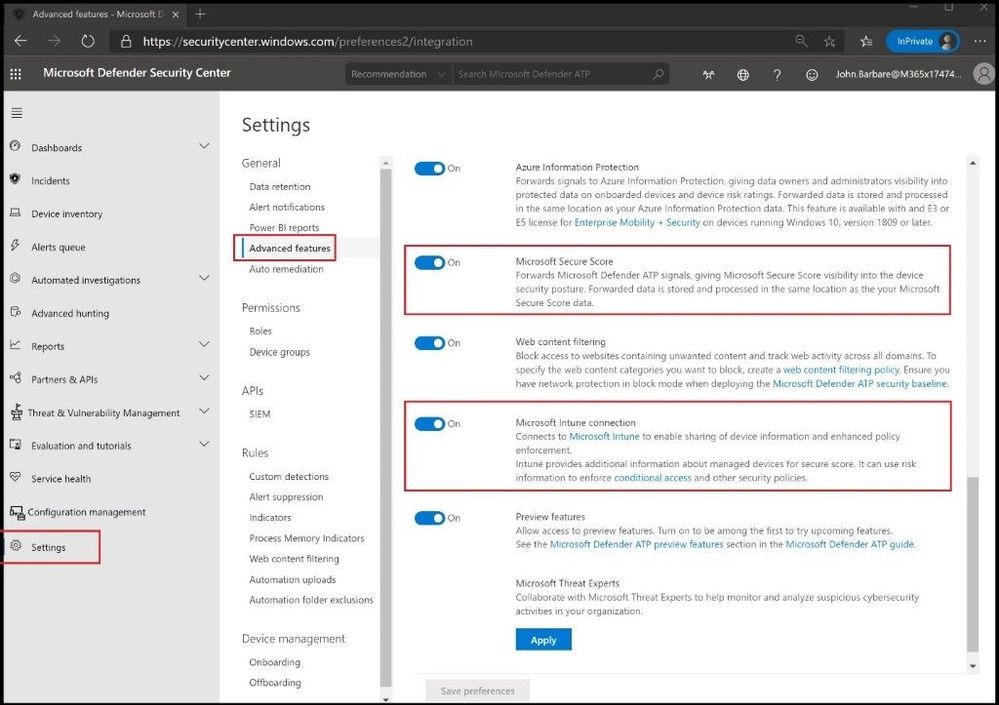Open the Onboarding device management page
Viewport: 999px width, 705px height.
[275, 662]
